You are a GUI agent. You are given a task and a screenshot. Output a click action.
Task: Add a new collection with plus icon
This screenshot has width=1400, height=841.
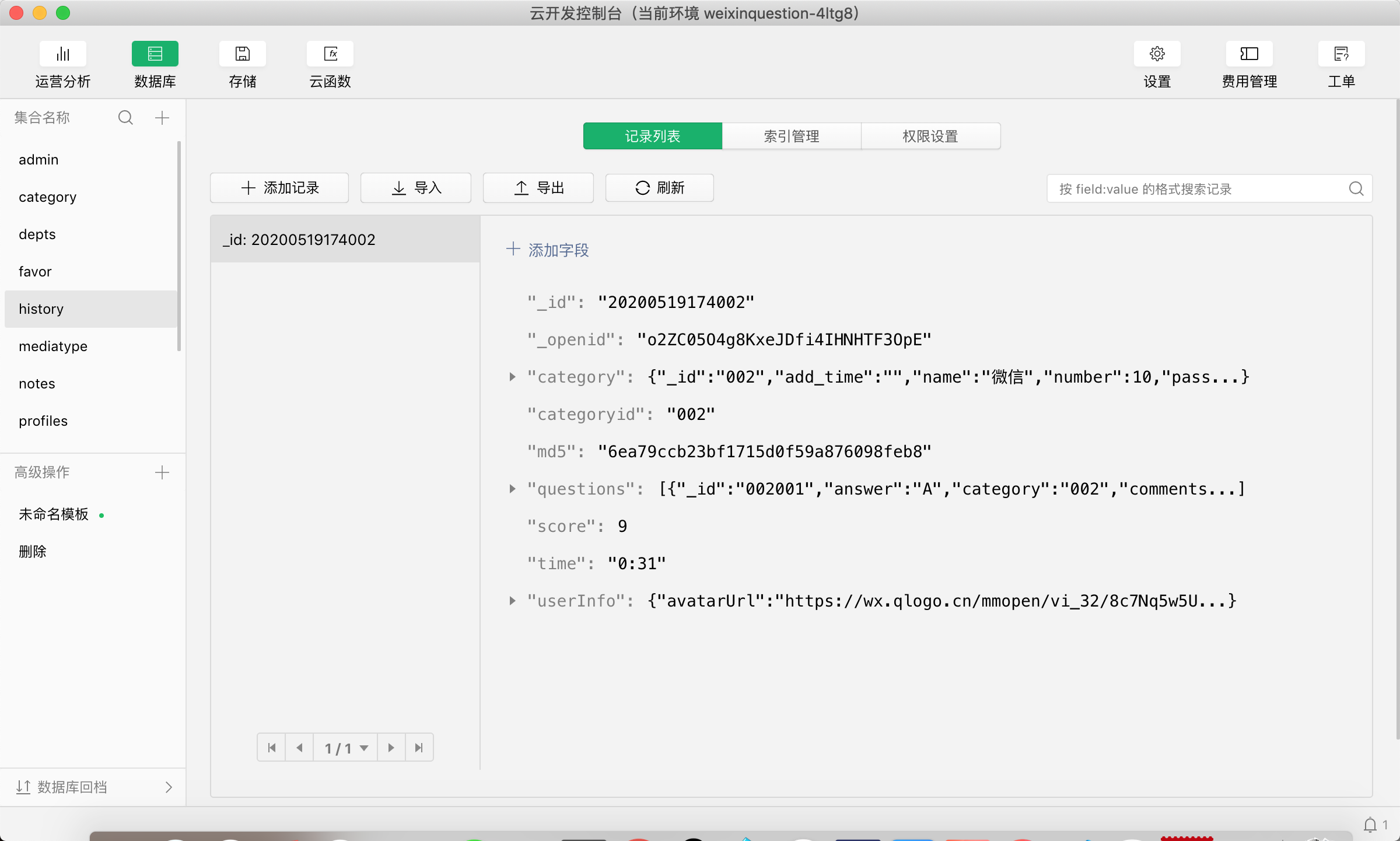click(162, 118)
